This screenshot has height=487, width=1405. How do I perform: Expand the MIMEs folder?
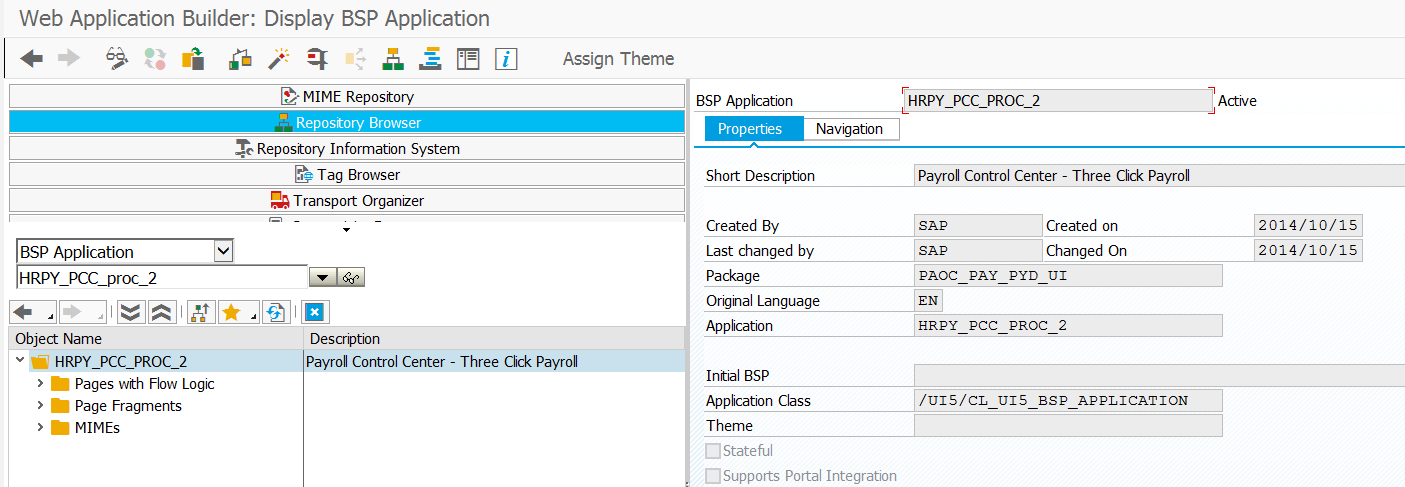pyautogui.click(x=40, y=428)
